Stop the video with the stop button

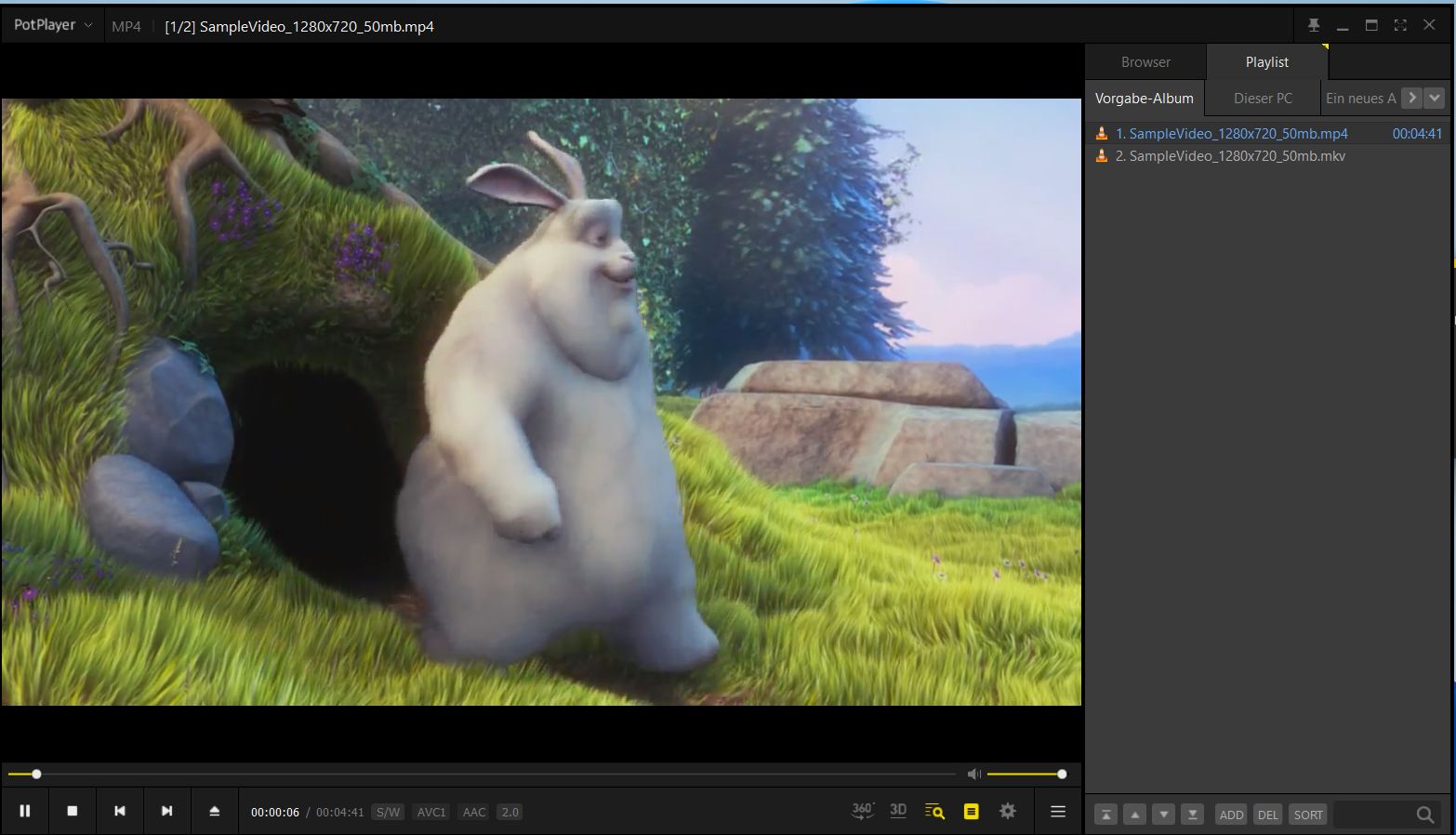[73, 811]
